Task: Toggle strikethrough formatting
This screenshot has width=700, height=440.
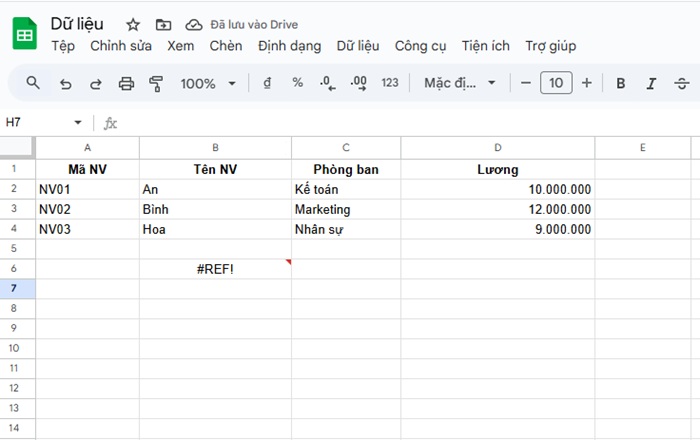Action: (x=682, y=83)
